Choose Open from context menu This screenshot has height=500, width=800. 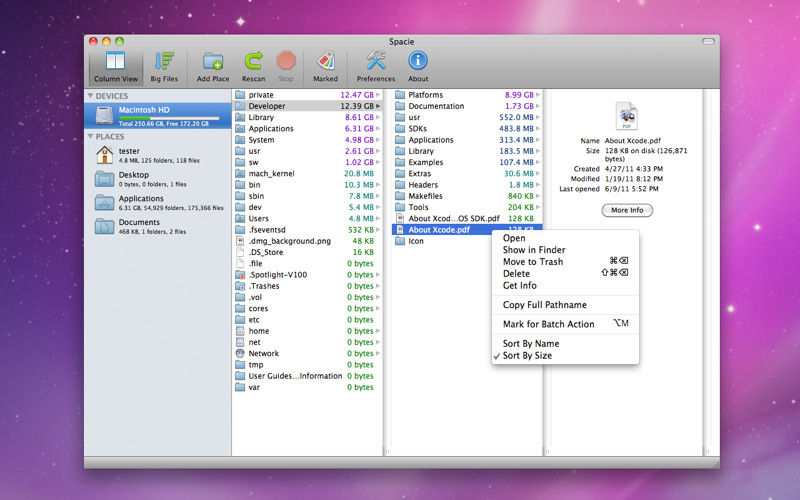565,238
